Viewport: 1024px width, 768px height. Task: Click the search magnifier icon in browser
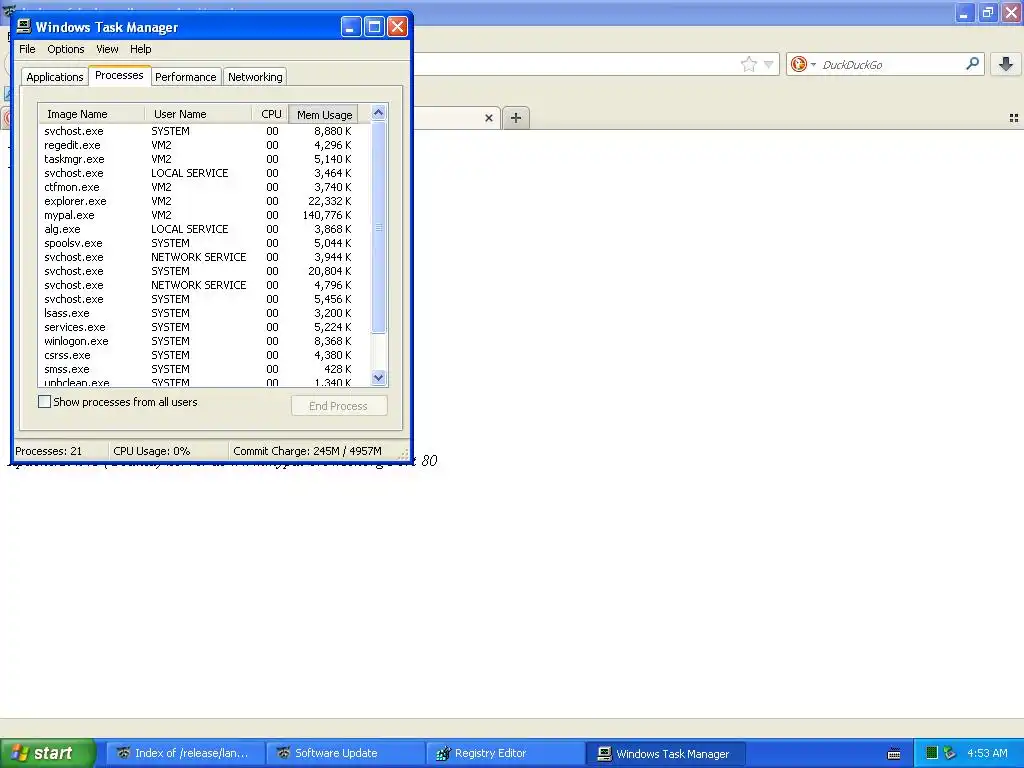(x=972, y=63)
